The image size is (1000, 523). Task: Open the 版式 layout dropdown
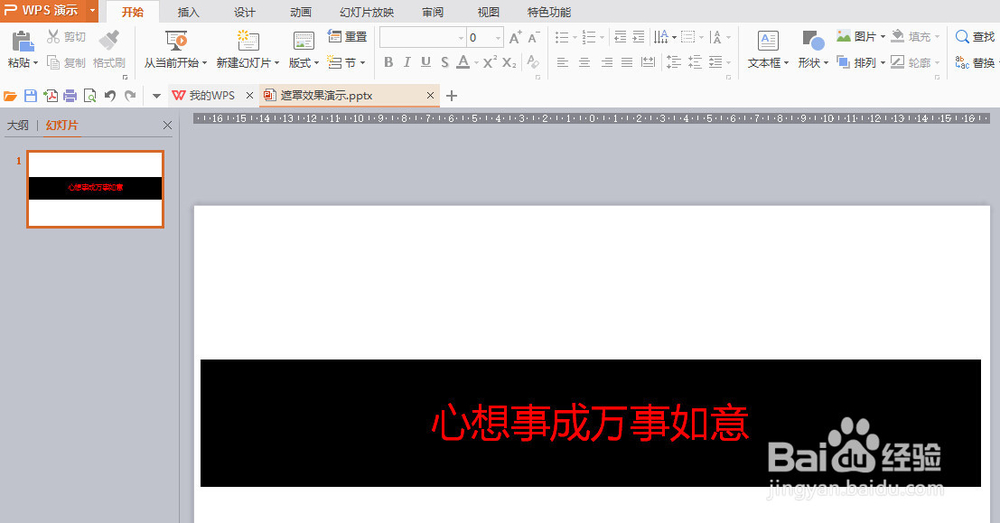[304, 63]
